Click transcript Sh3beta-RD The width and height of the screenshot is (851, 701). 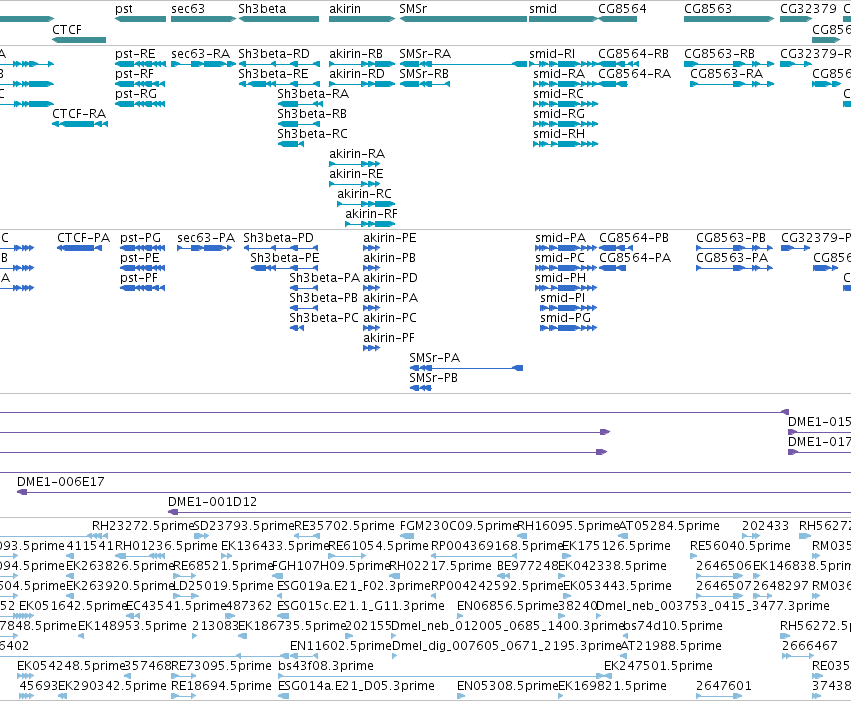click(x=279, y=64)
